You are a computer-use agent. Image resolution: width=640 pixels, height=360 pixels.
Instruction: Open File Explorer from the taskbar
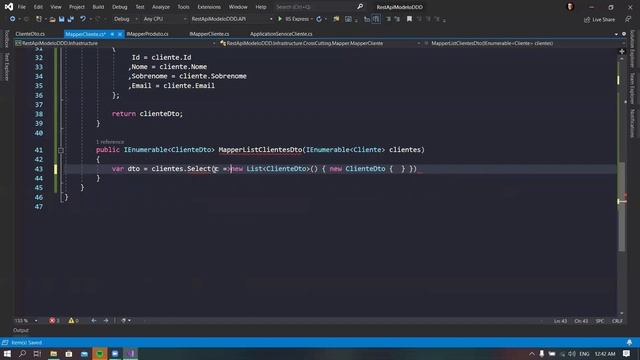click(53, 353)
